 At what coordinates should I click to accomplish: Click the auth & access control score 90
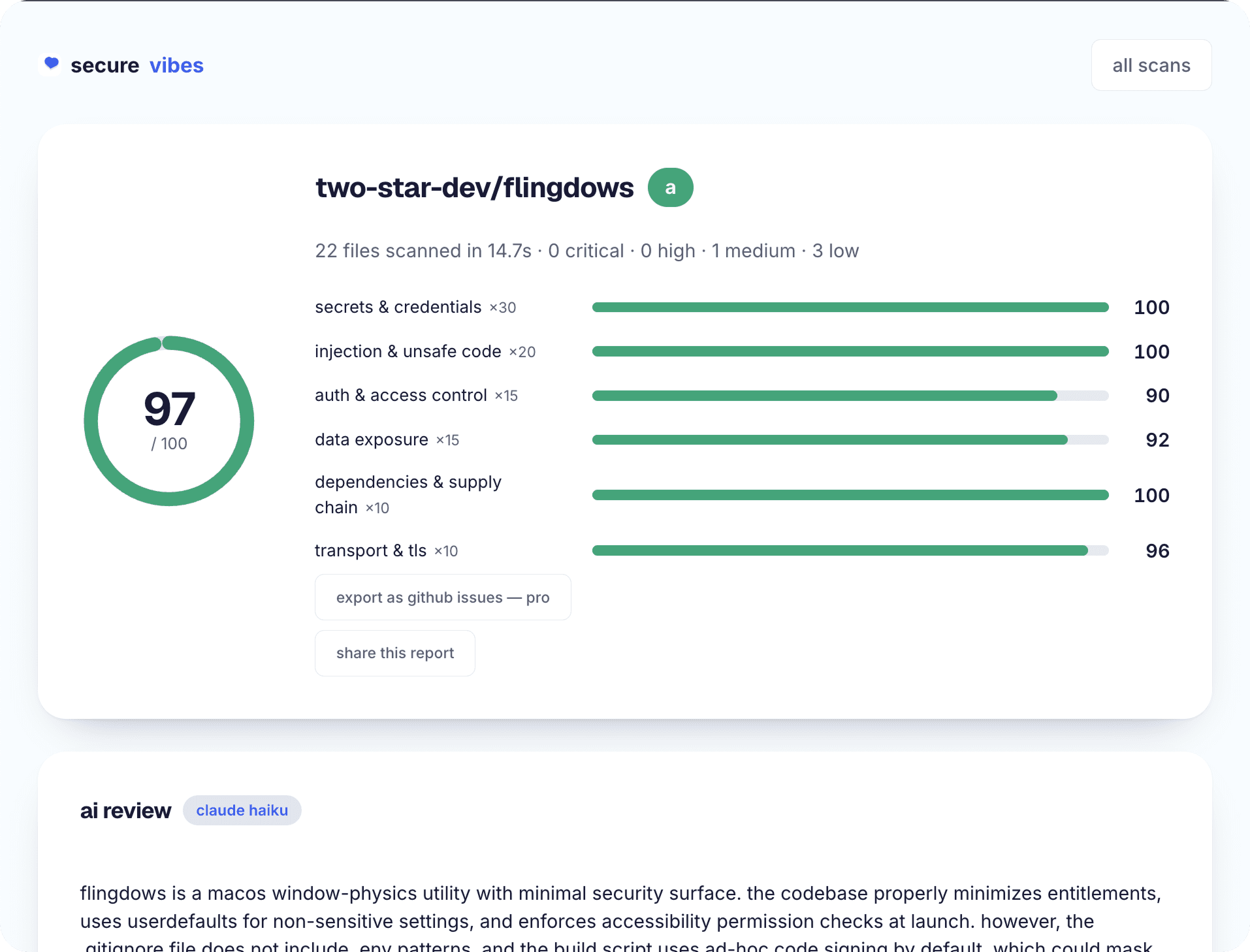(1157, 396)
